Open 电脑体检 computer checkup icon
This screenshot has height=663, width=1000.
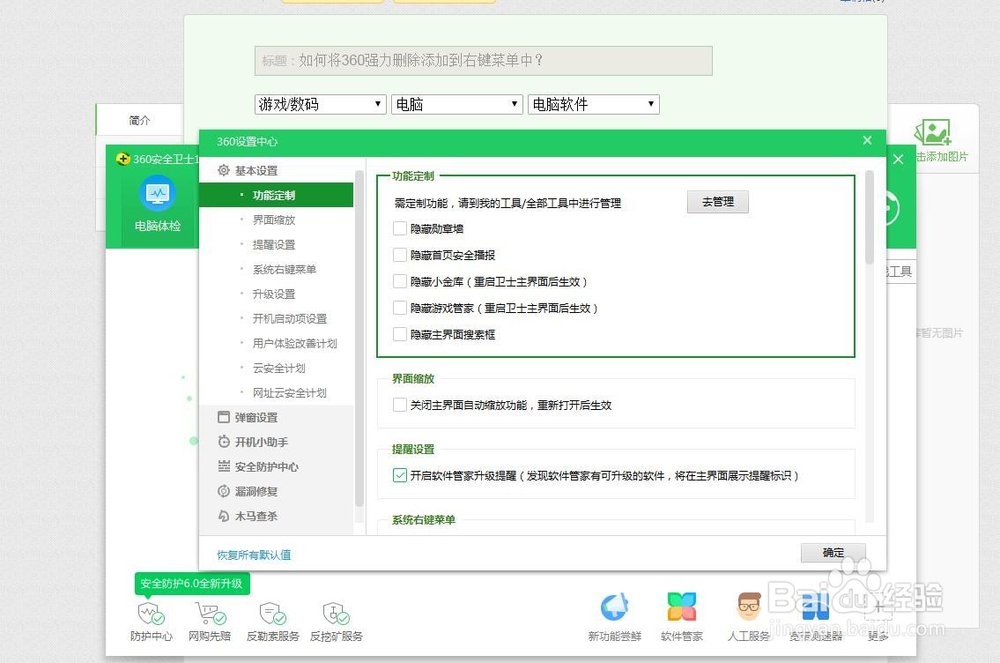pyautogui.click(x=158, y=194)
